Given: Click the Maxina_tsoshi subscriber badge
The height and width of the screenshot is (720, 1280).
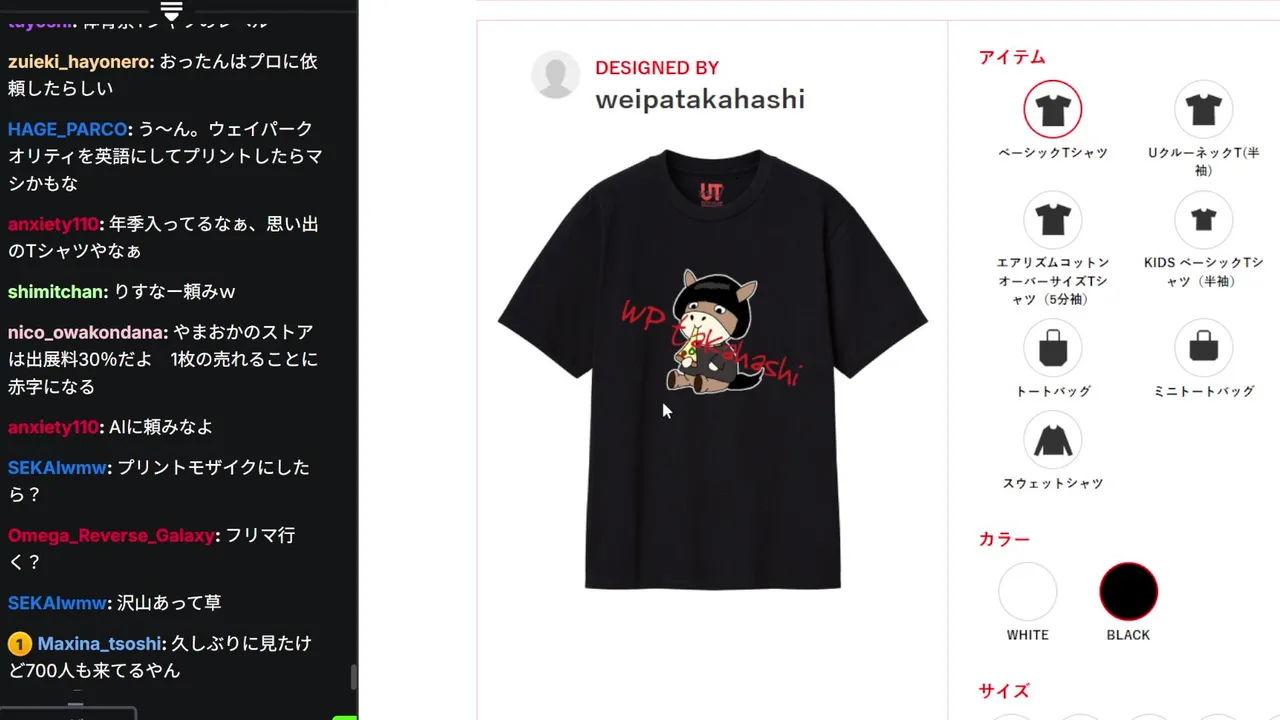Looking at the screenshot, I should coord(19,644).
